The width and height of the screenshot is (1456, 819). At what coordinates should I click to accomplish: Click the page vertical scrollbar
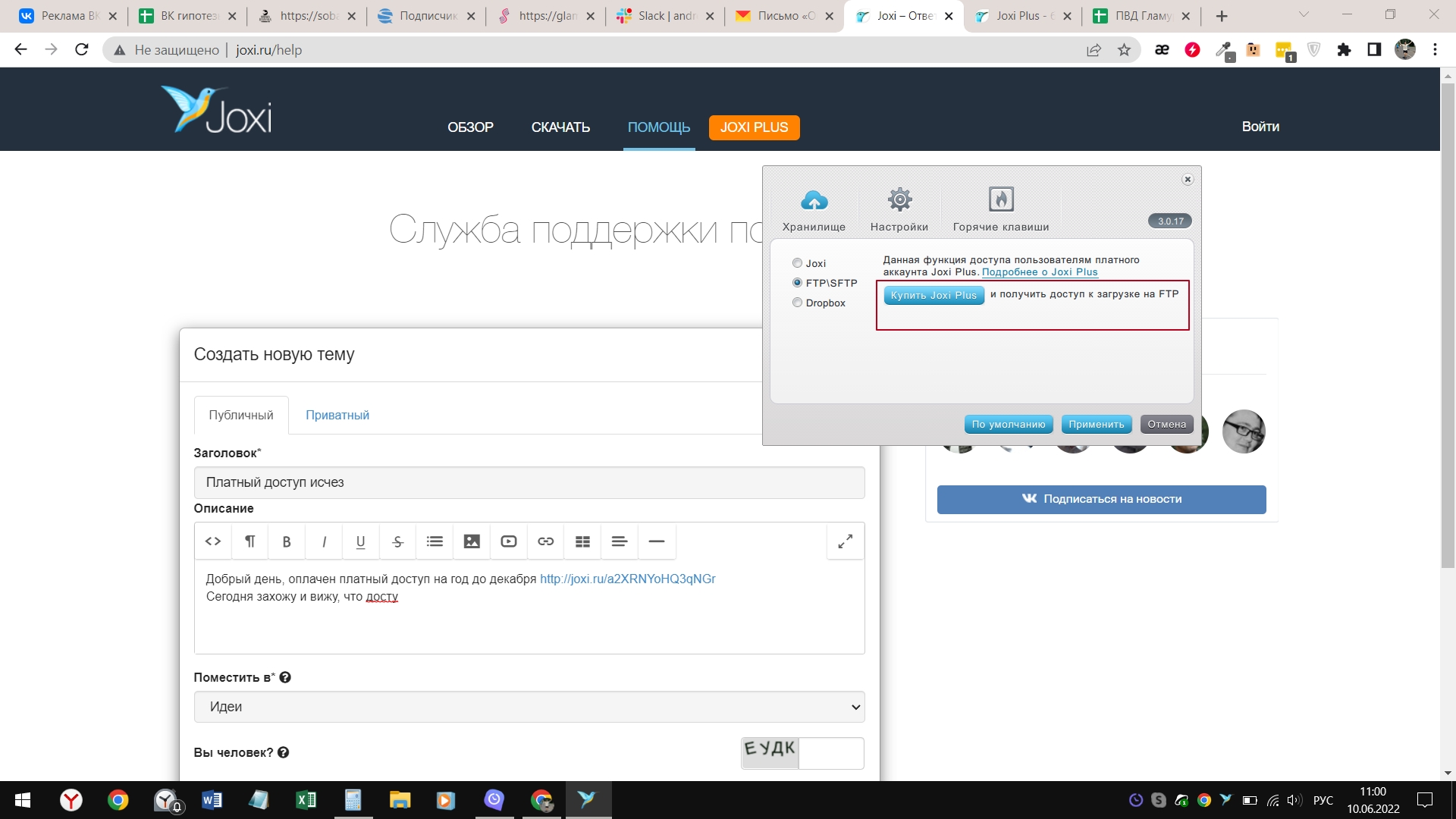pyautogui.click(x=1448, y=326)
